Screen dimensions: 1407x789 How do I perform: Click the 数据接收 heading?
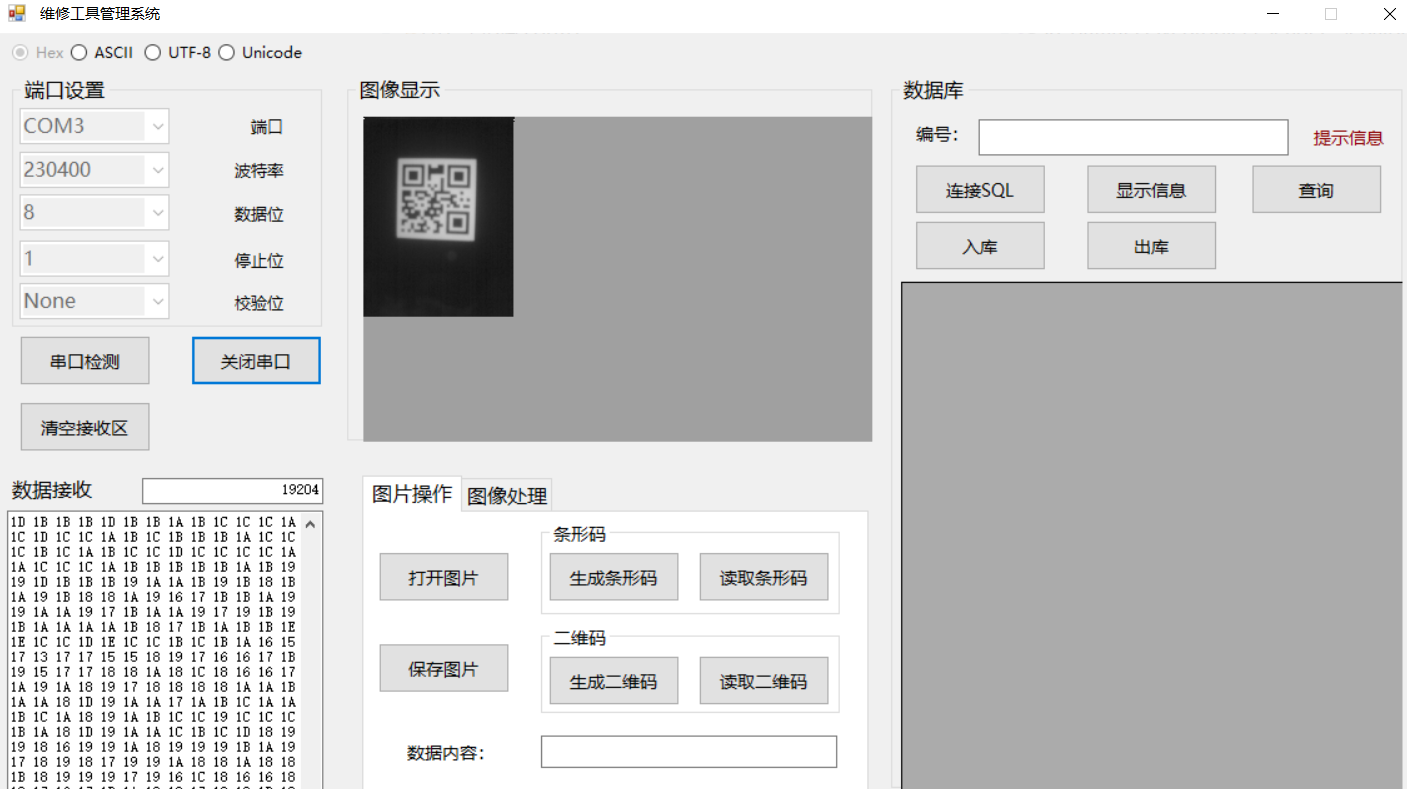[x=52, y=490]
